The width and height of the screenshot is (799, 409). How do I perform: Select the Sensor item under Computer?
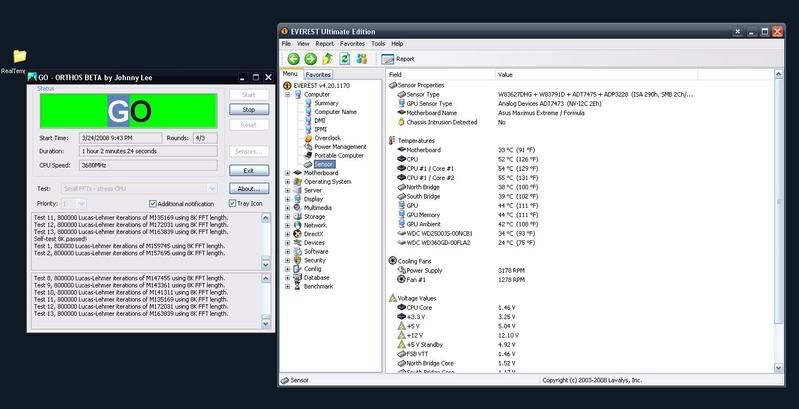[x=323, y=163]
